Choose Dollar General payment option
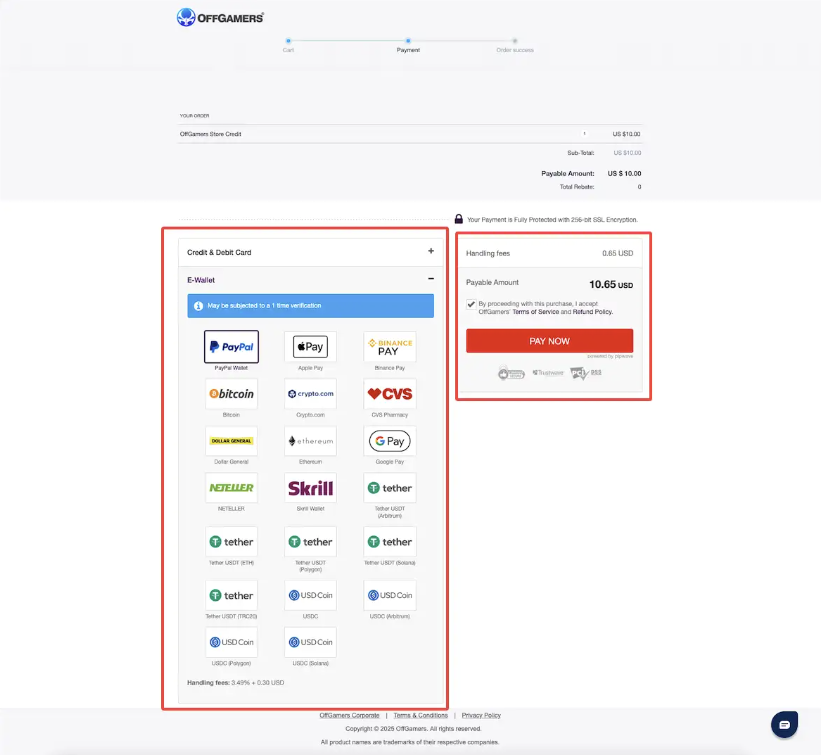Image resolution: width=821 pixels, height=755 pixels. pyautogui.click(x=231, y=441)
